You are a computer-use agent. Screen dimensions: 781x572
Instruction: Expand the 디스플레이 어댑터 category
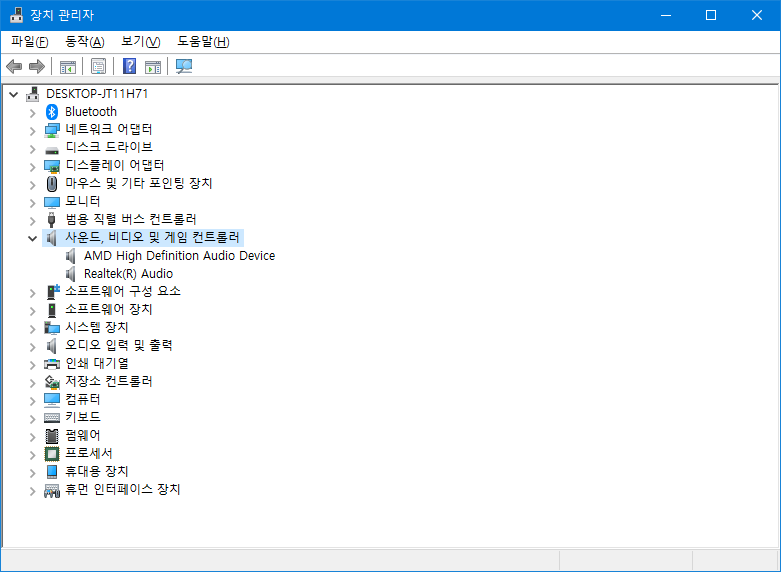tap(32, 167)
